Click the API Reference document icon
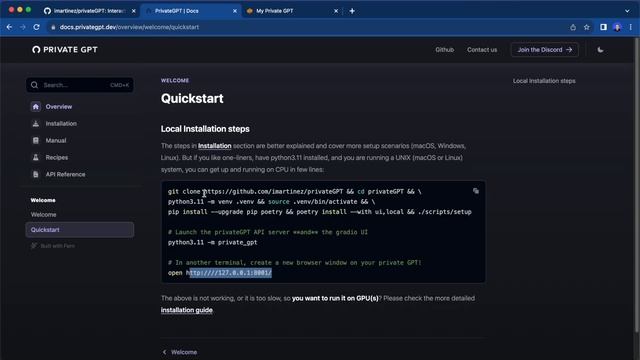The width and height of the screenshot is (640, 360). pos(36,174)
